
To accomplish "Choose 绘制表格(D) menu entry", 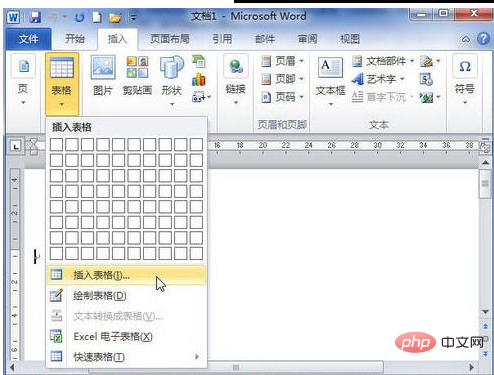I will click(126, 295).
